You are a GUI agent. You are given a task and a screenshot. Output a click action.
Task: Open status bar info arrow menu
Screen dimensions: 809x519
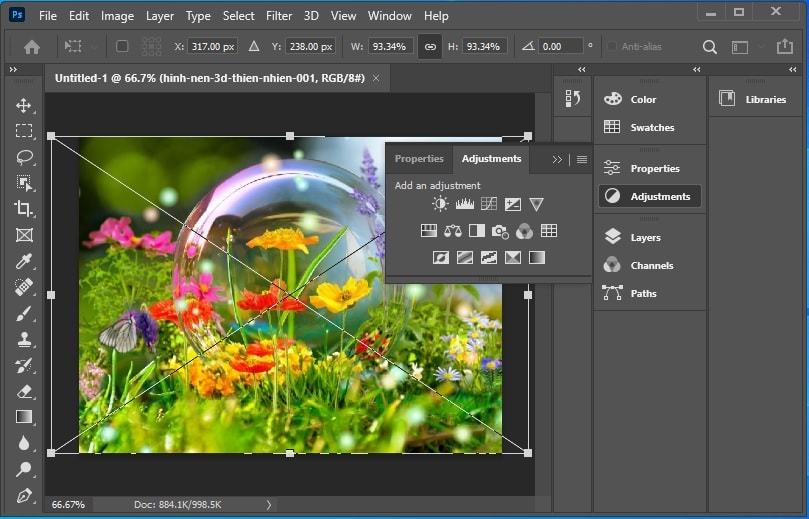[x=269, y=505]
